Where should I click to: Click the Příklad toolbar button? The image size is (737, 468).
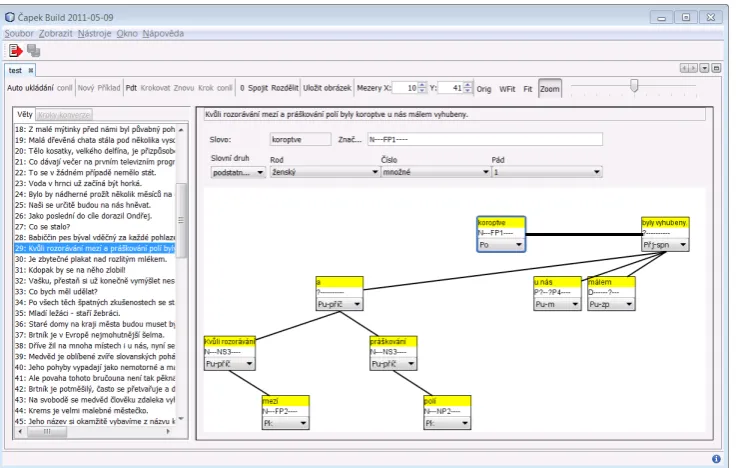click(109, 88)
